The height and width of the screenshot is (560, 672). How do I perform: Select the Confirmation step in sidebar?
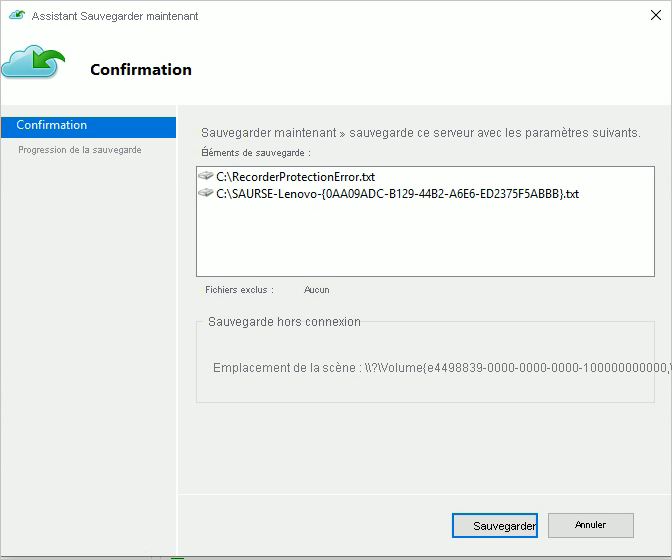coord(88,127)
